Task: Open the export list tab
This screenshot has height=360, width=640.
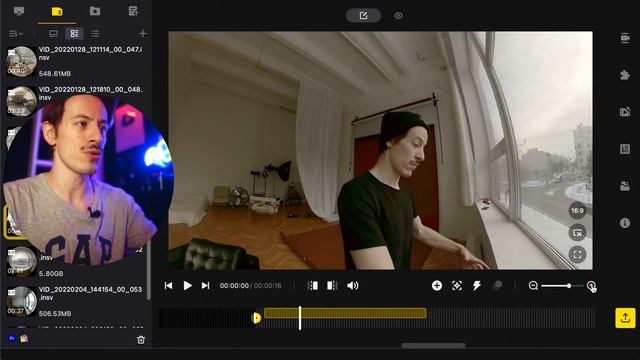Action: click(x=133, y=11)
